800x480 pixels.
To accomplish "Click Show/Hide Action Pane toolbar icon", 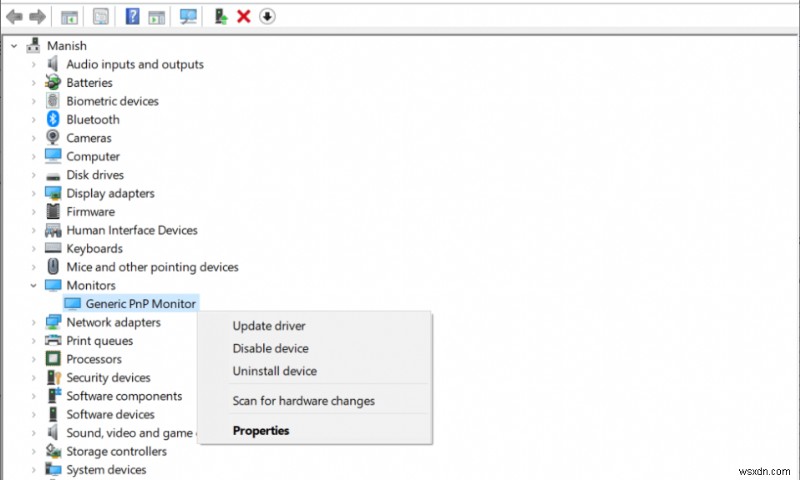I will pos(157,17).
